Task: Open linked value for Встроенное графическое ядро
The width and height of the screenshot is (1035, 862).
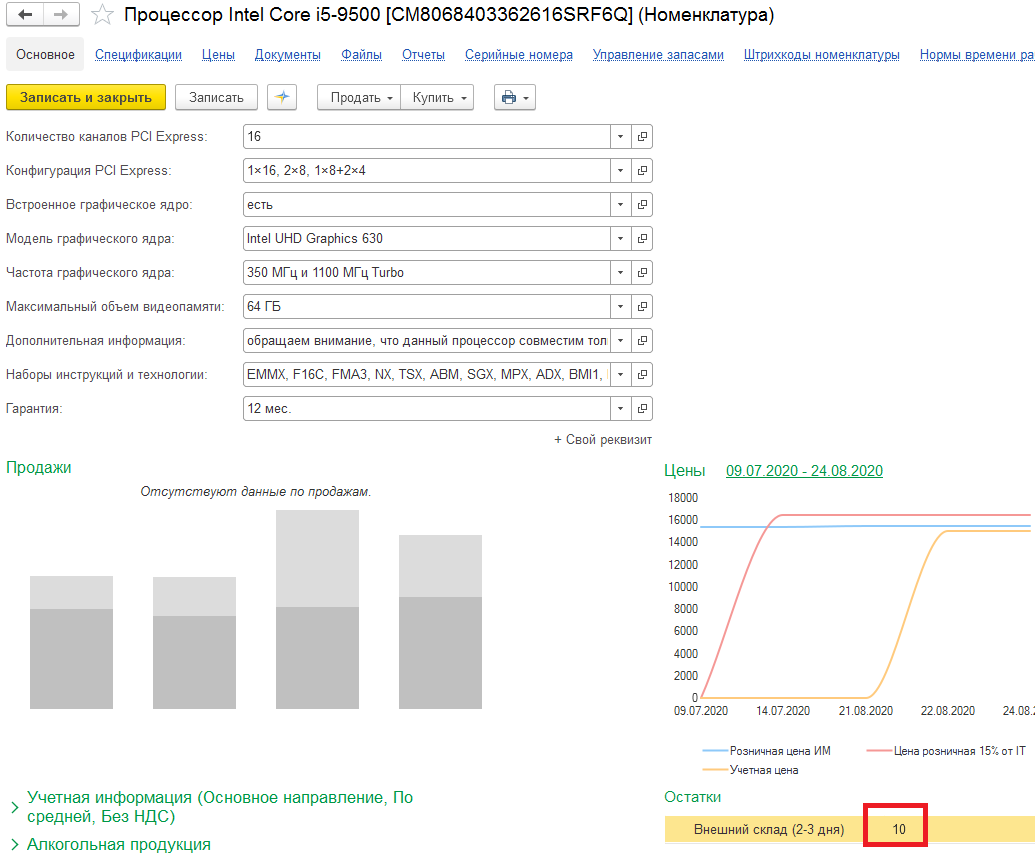Action: pyautogui.click(x=642, y=205)
